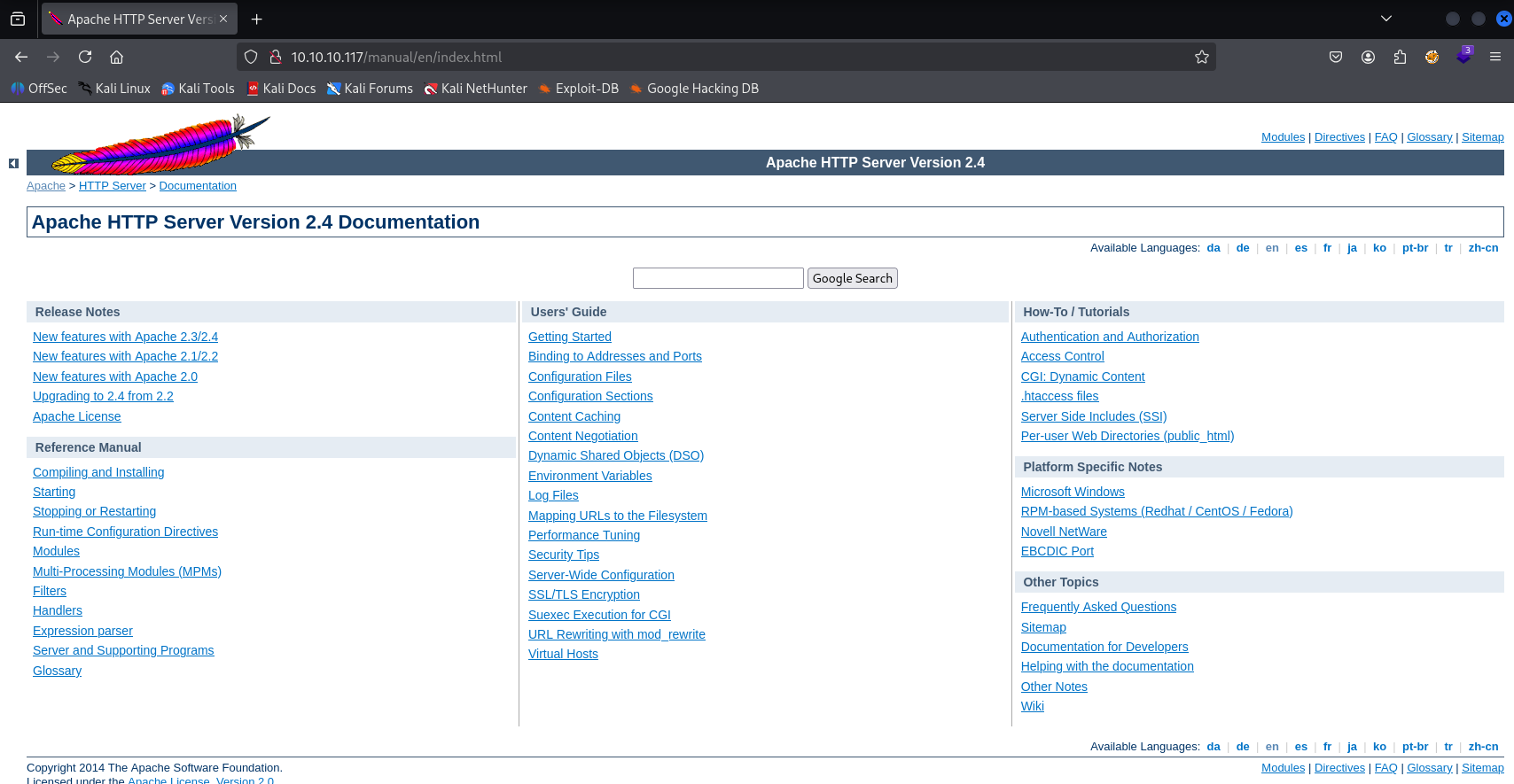This screenshot has width=1514, height=784.
Task: Open the OffSec bookmark
Action: (x=39, y=89)
